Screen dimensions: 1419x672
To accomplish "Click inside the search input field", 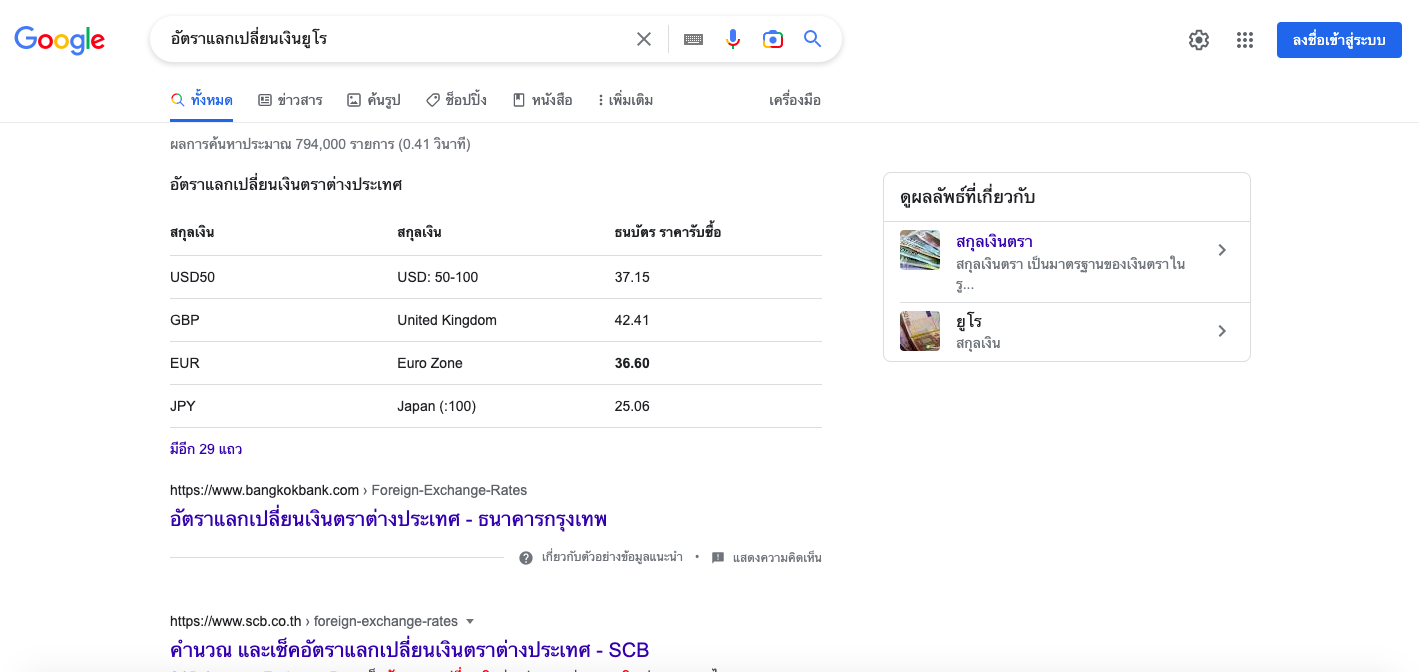I will point(395,39).
